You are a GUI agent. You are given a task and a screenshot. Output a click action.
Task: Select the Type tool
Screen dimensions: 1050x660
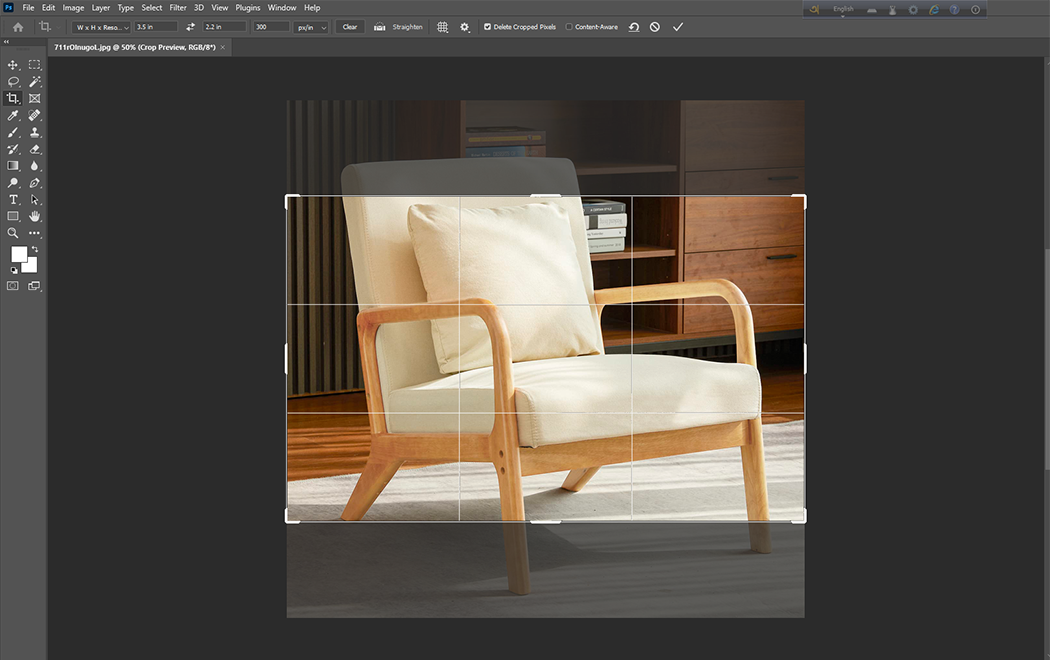click(13, 199)
